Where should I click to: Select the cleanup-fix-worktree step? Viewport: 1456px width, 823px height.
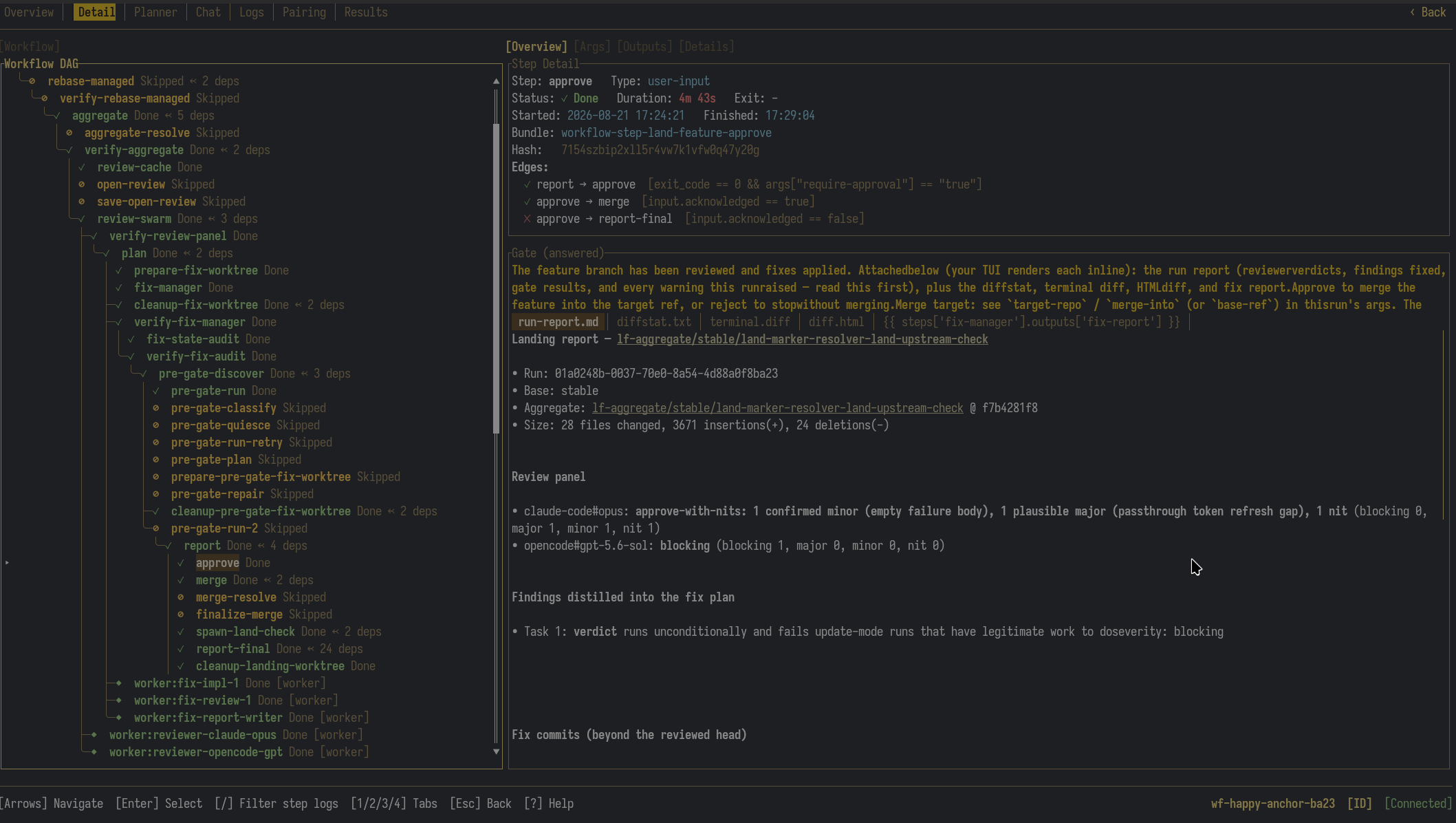(196, 305)
